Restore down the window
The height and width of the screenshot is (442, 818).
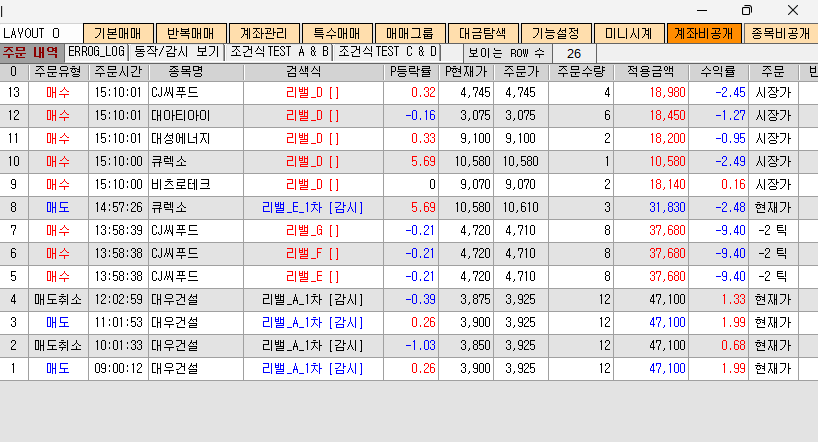747,10
